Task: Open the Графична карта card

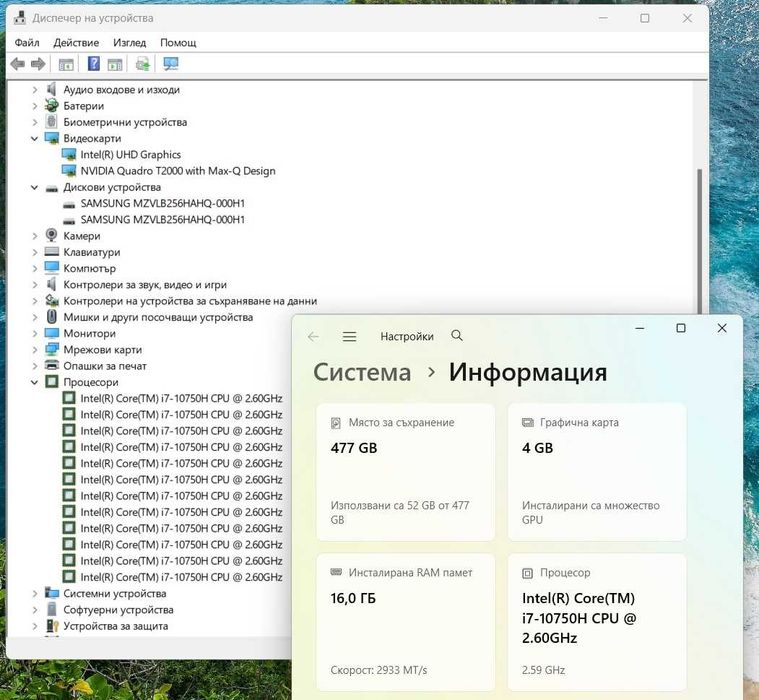Action: 597,472
